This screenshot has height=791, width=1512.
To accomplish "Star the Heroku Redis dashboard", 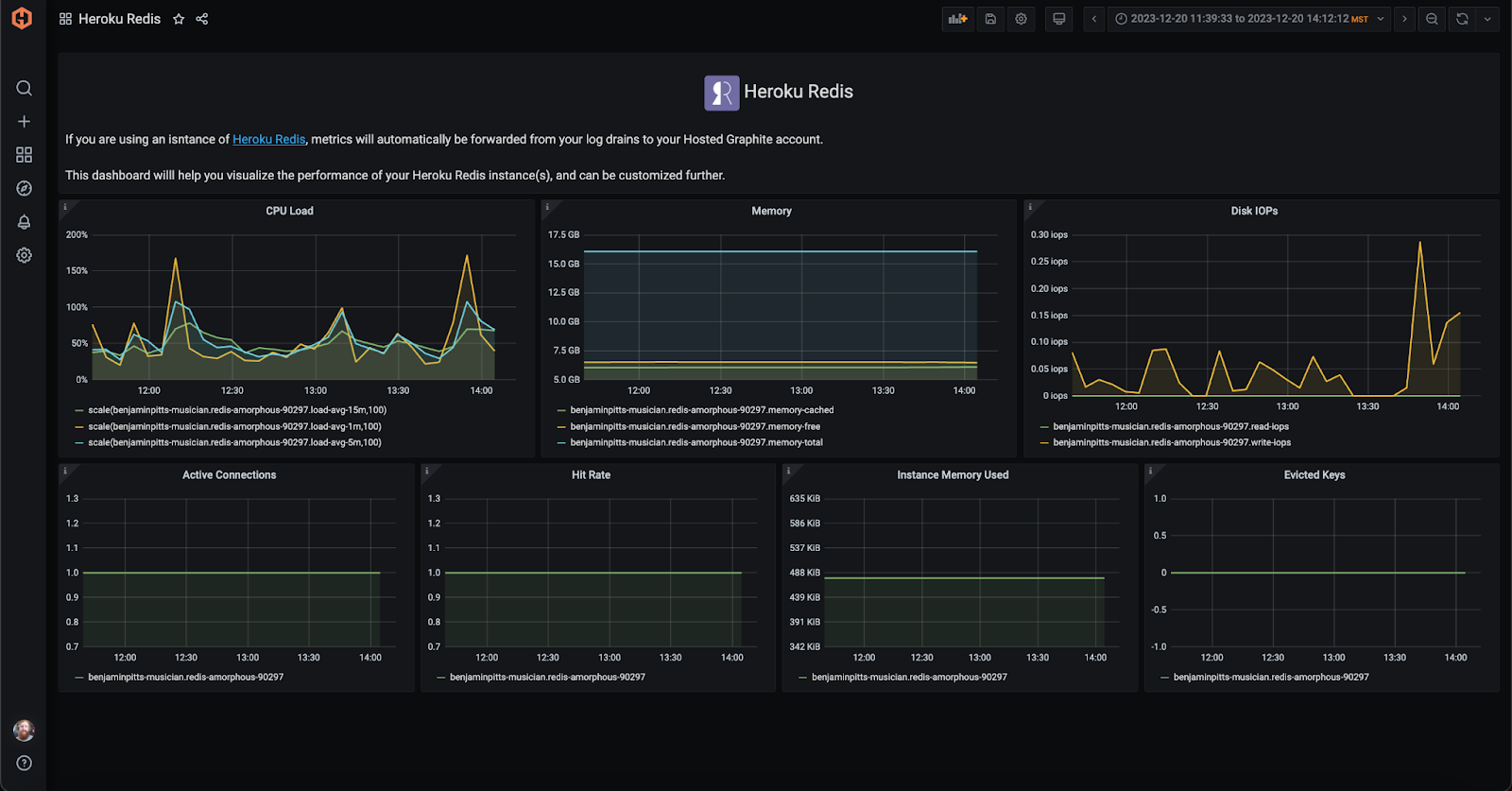I will [179, 19].
